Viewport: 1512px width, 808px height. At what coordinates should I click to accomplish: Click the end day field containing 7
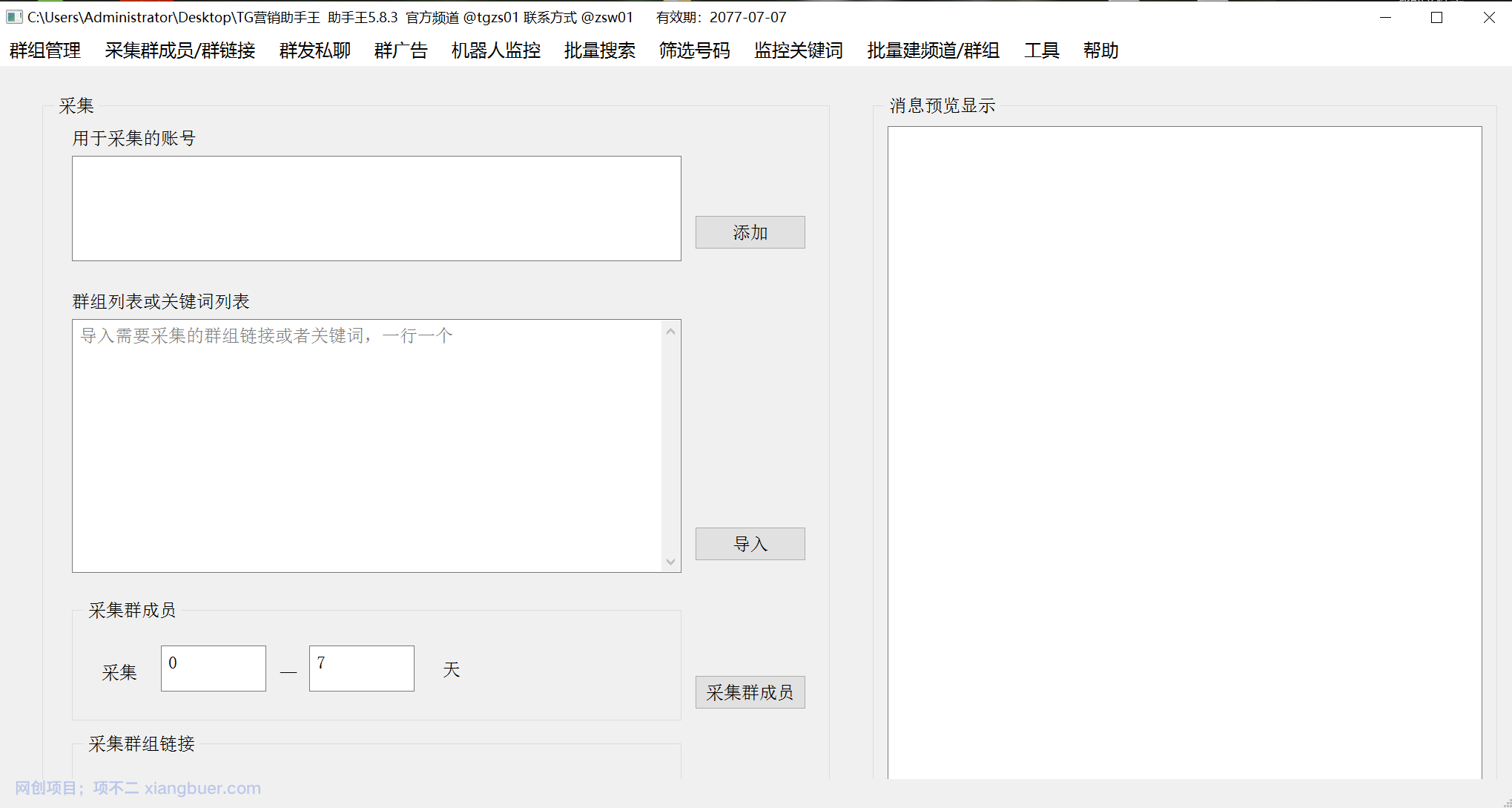(362, 669)
